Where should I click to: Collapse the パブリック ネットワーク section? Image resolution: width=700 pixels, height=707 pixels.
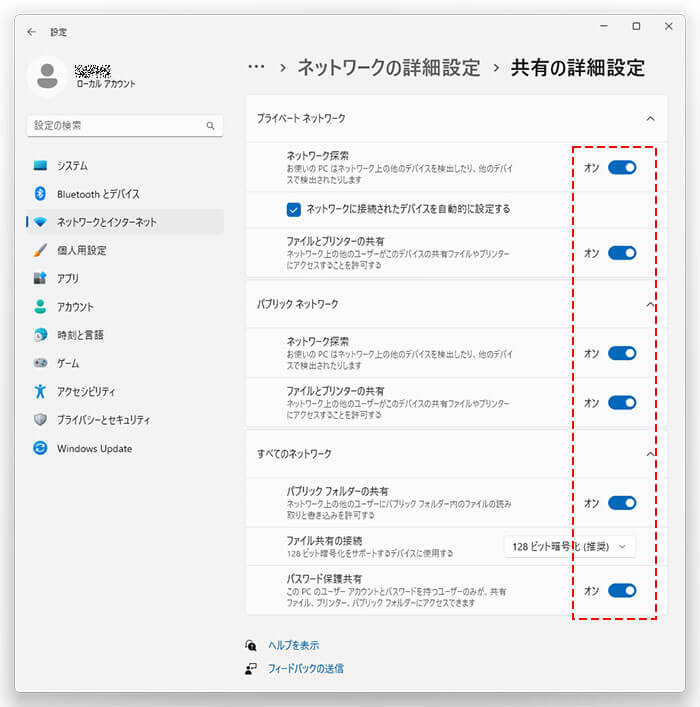point(650,304)
